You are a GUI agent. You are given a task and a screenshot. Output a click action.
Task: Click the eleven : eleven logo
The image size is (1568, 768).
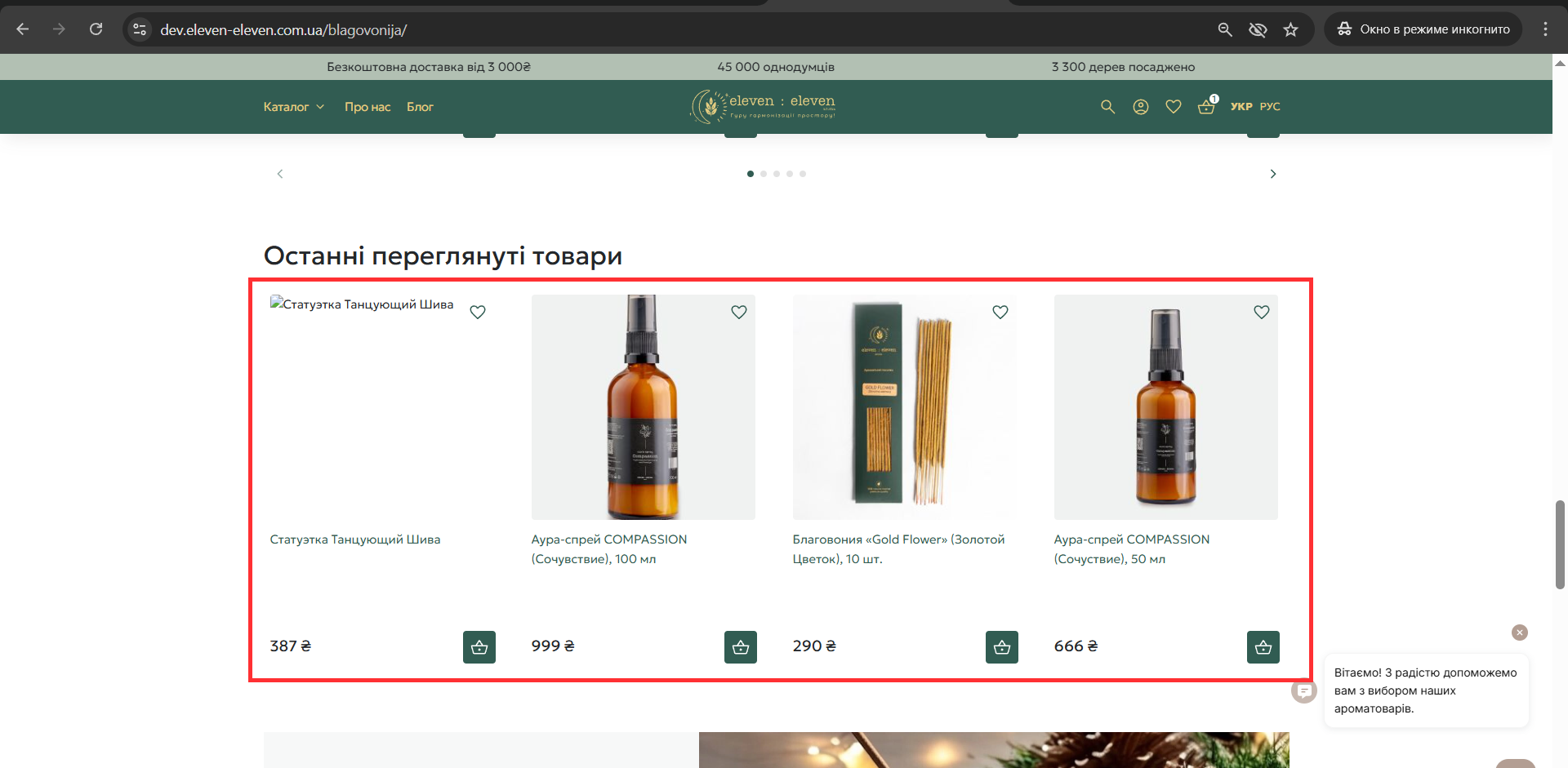coord(764,106)
